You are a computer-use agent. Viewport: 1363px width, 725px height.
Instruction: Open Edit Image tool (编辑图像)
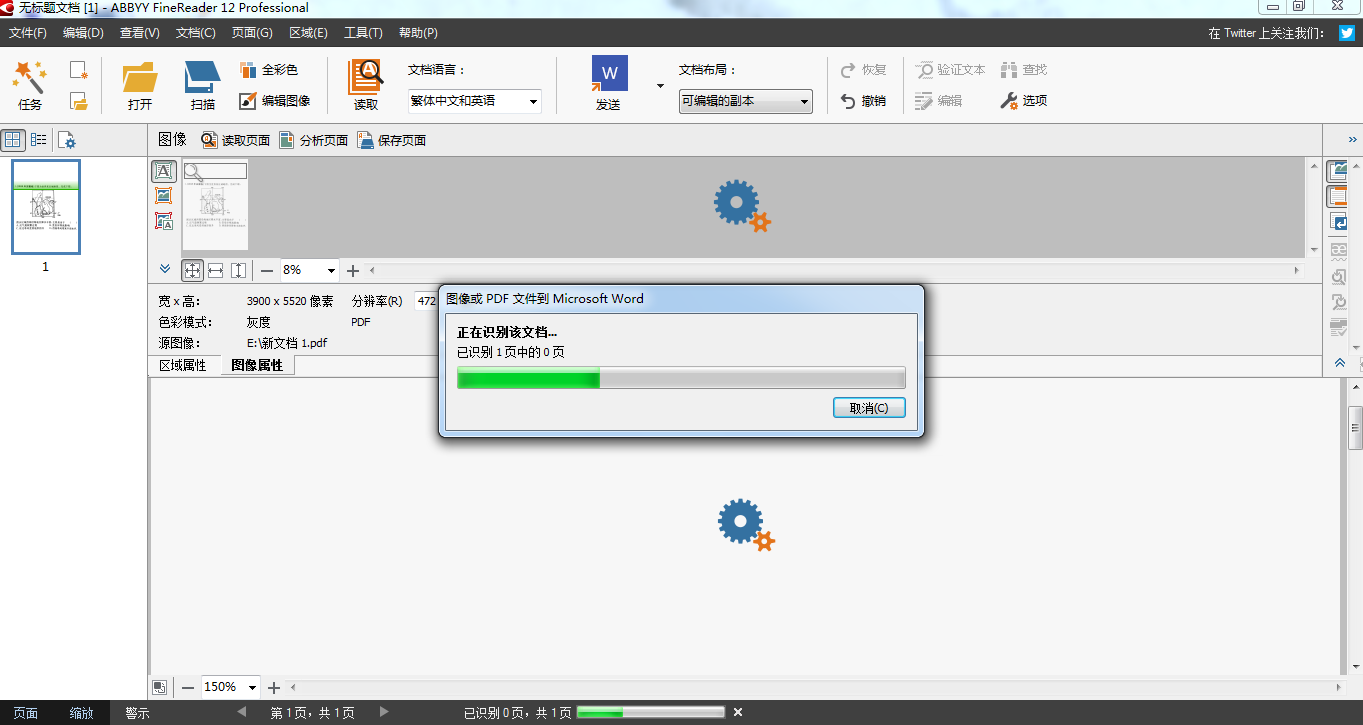point(275,101)
